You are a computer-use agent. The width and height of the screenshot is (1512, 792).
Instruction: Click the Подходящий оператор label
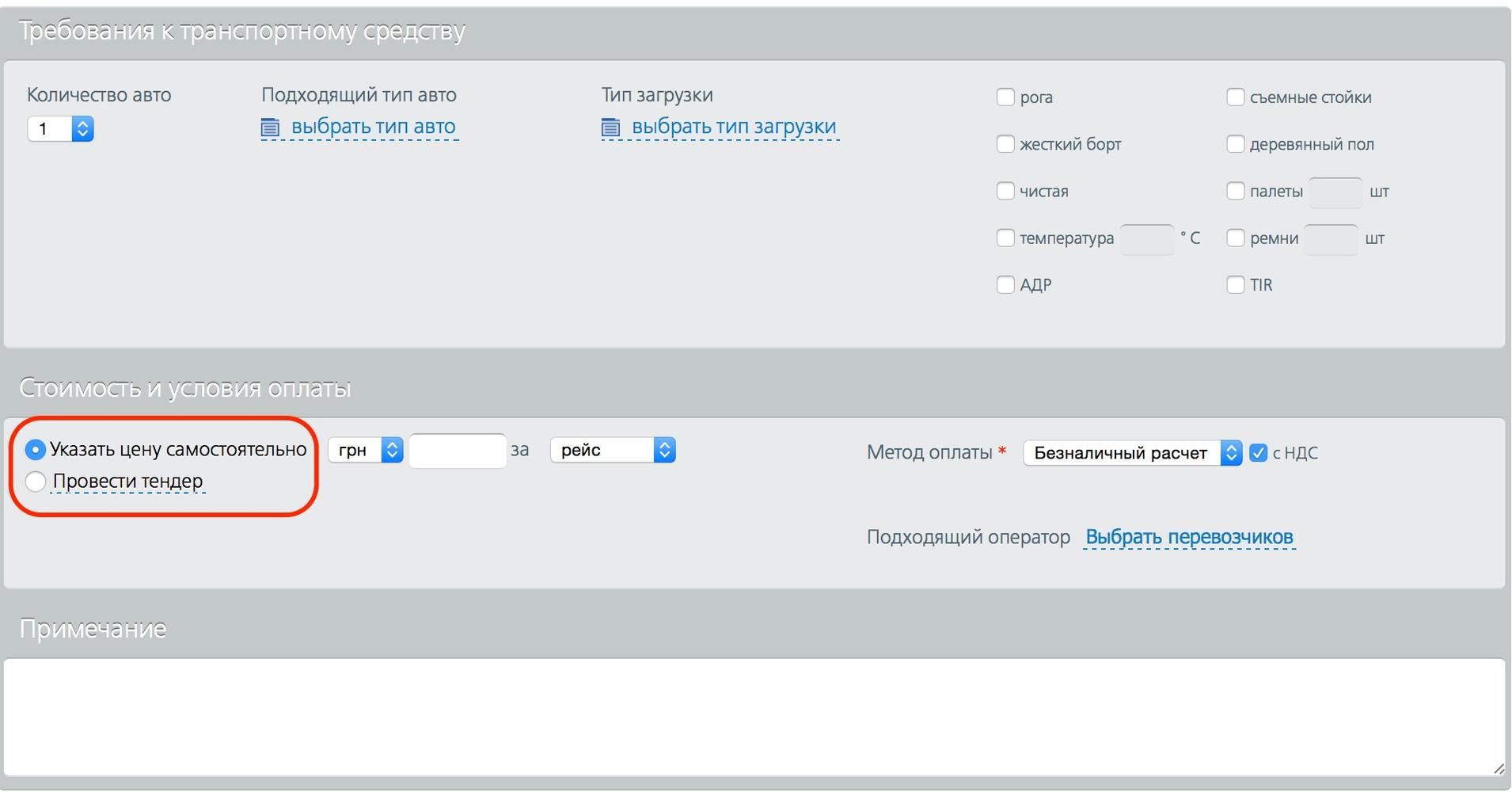968,537
